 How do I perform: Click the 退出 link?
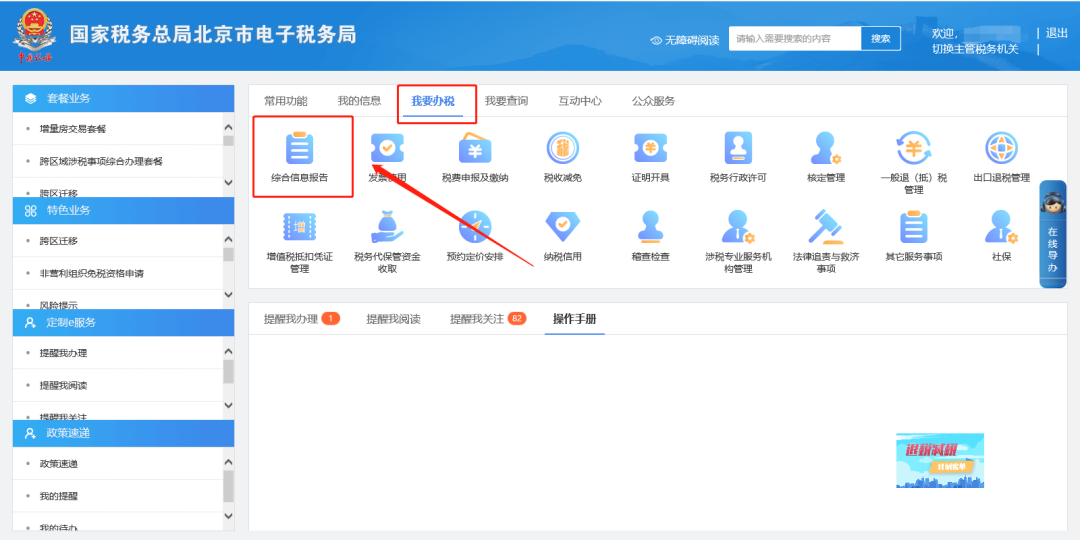[x=1056, y=33]
